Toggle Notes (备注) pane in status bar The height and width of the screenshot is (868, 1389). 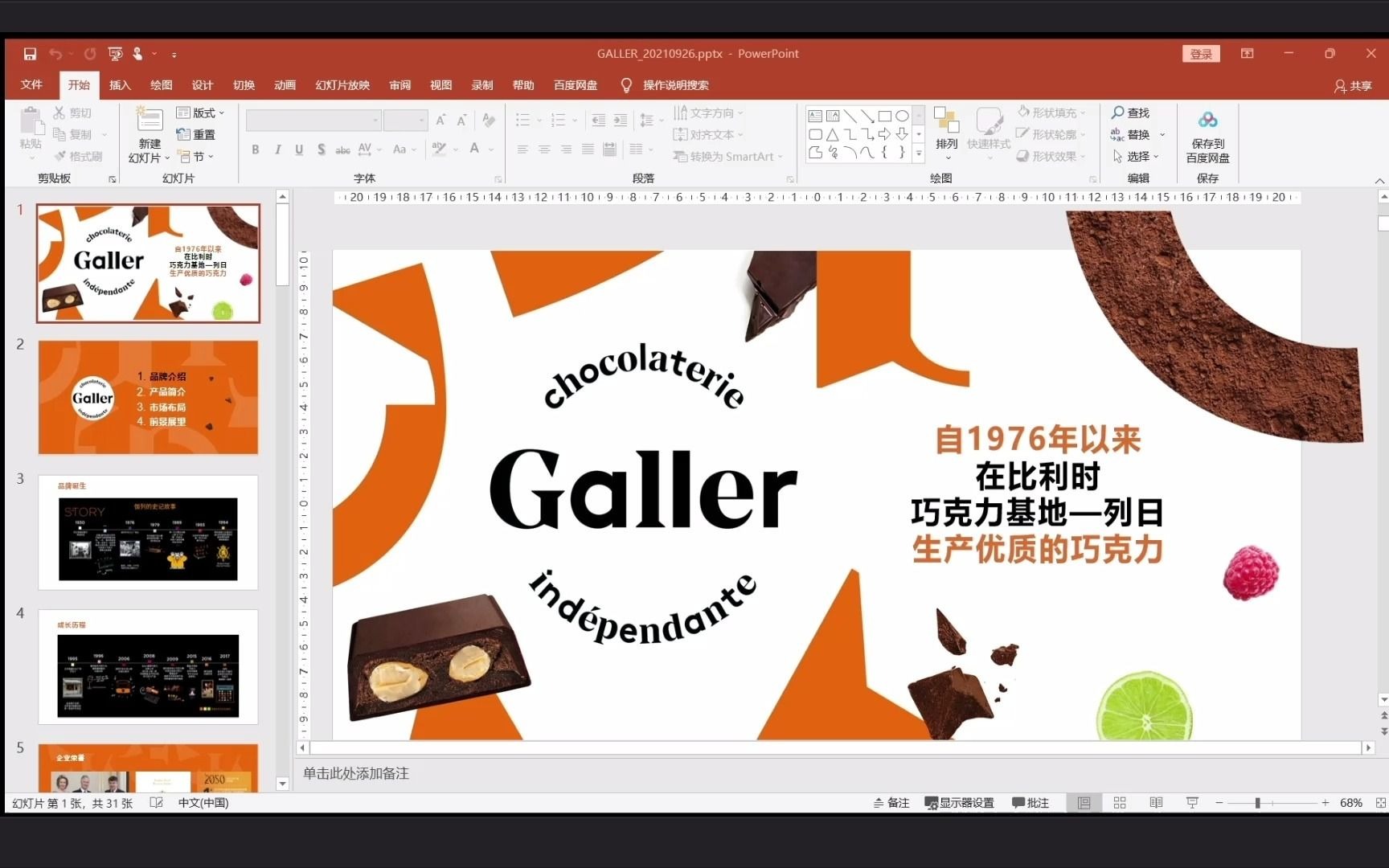[x=891, y=803]
